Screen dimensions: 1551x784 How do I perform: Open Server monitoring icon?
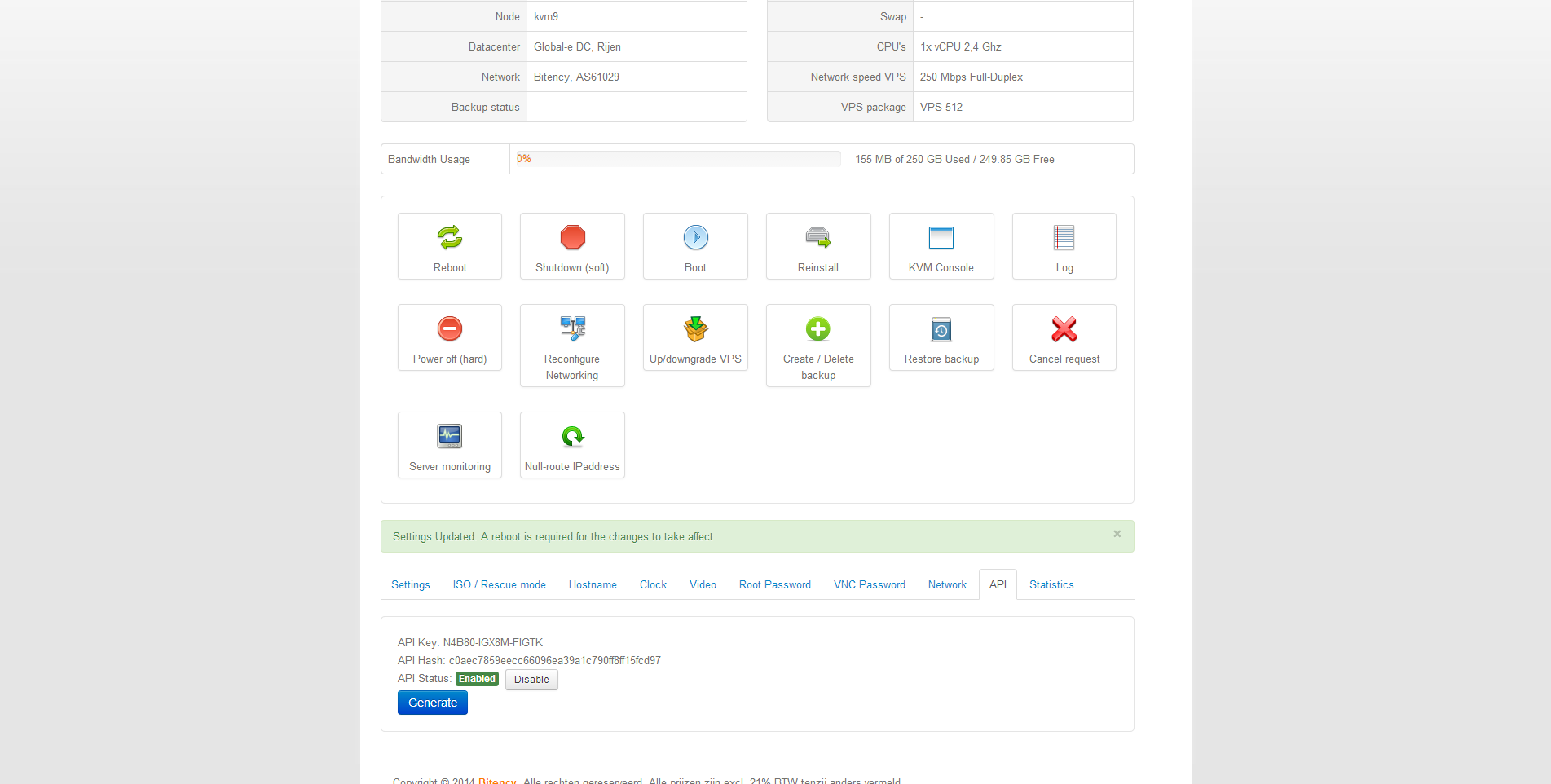(x=450, y=436)
